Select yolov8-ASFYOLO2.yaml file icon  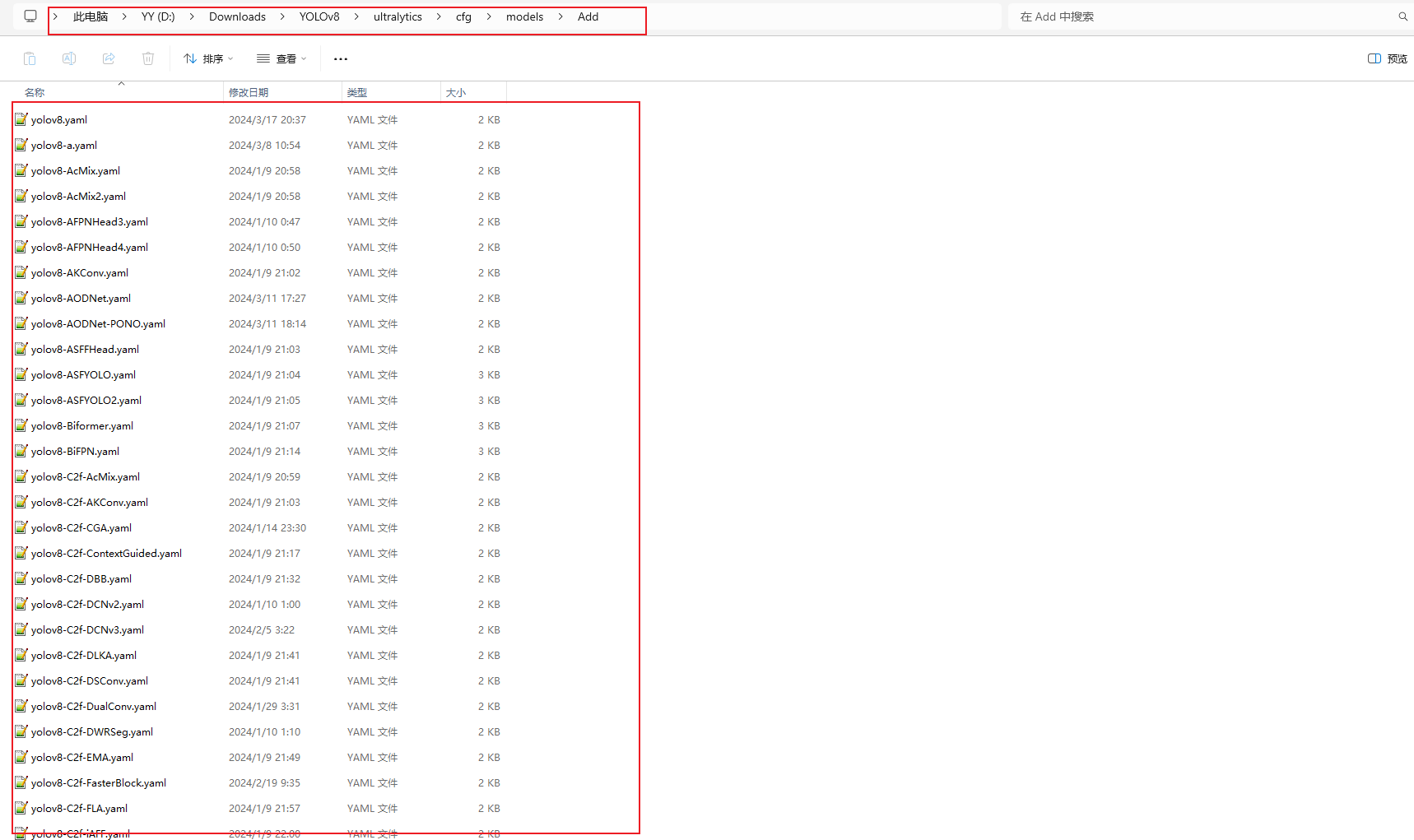tap(21, 400)
